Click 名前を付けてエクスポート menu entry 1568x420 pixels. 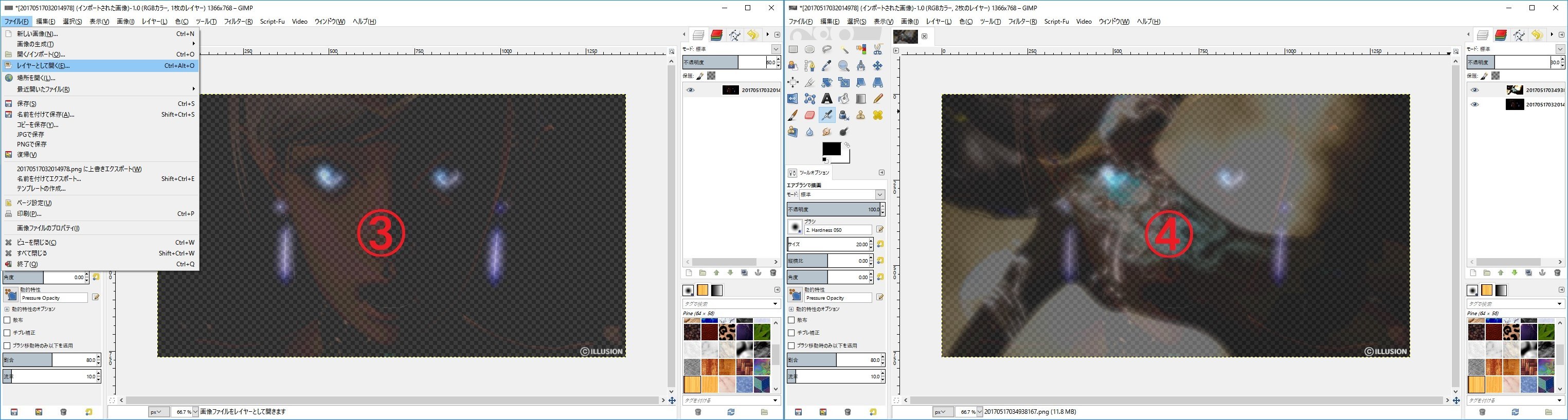(100, 179)
